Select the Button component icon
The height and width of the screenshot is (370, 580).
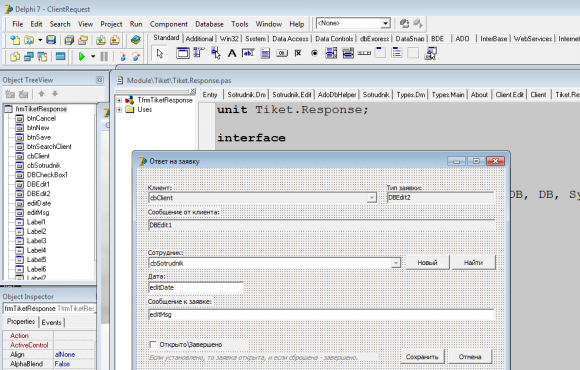click(281, 53)
